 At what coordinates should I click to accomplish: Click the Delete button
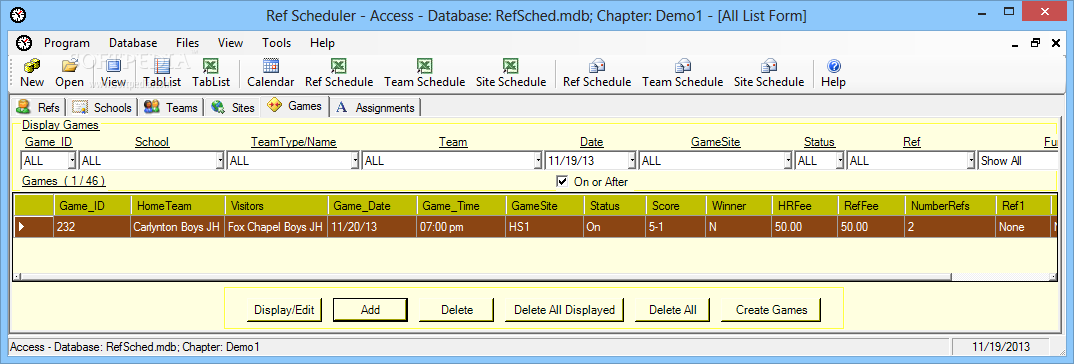pos(457,310)
